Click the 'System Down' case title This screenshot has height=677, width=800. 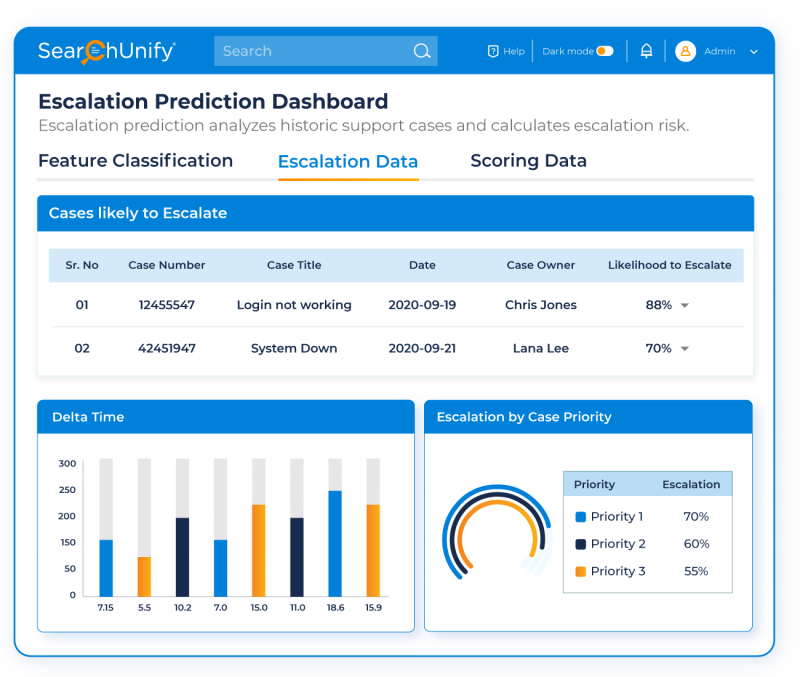pyautogui.click(x=294, y=348)
